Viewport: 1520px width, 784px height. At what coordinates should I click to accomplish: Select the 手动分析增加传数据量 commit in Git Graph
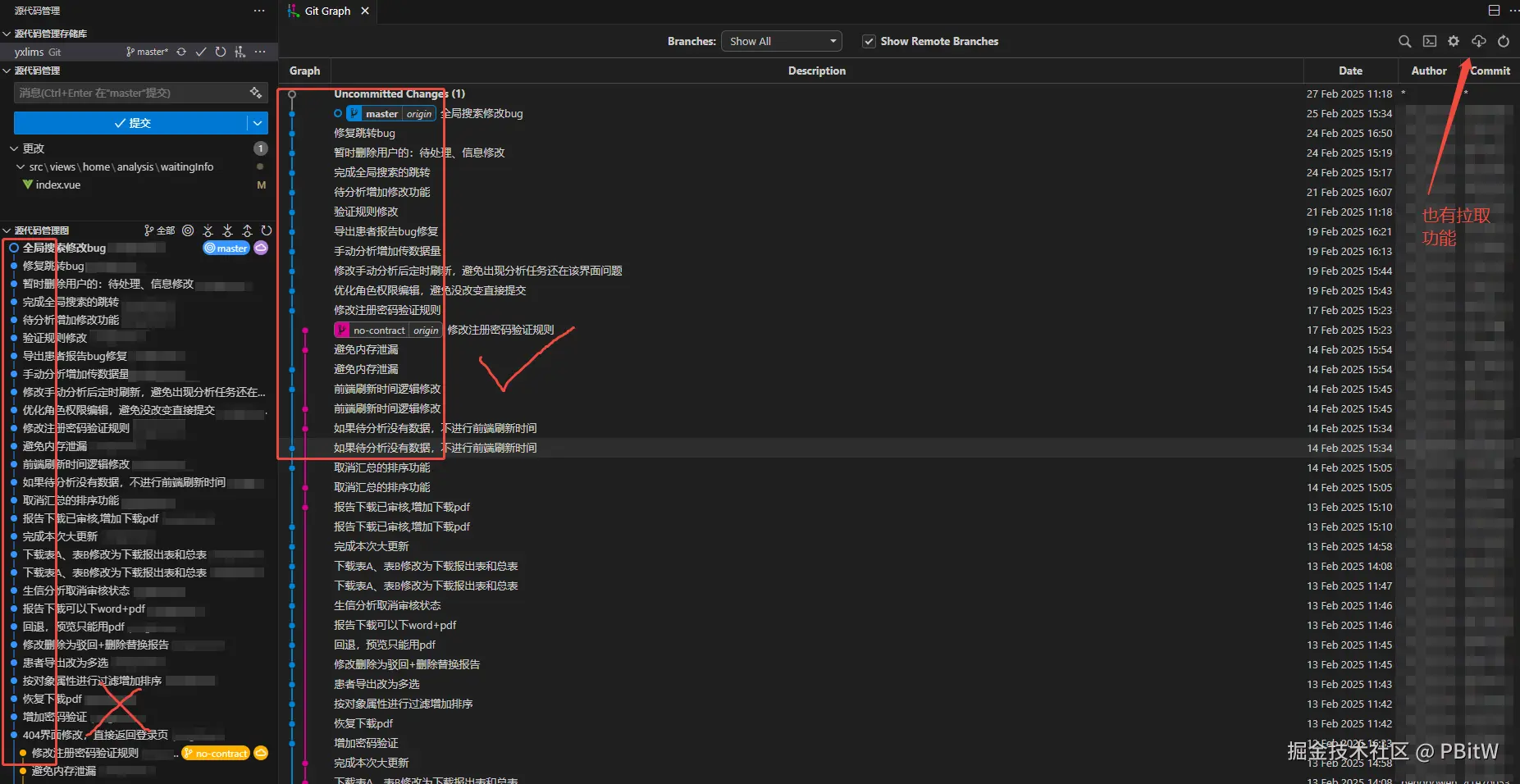(387, 251)
